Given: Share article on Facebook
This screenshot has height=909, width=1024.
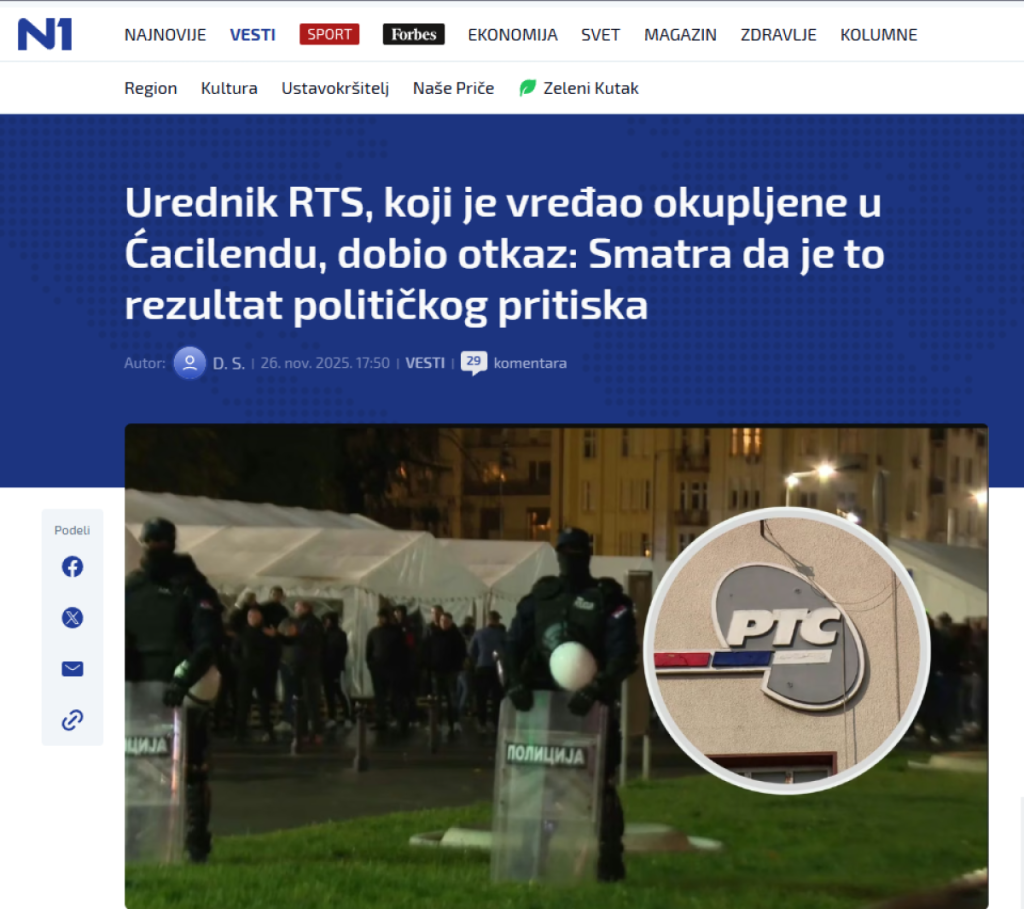Looking at the screenshot, I should (72, 567).
